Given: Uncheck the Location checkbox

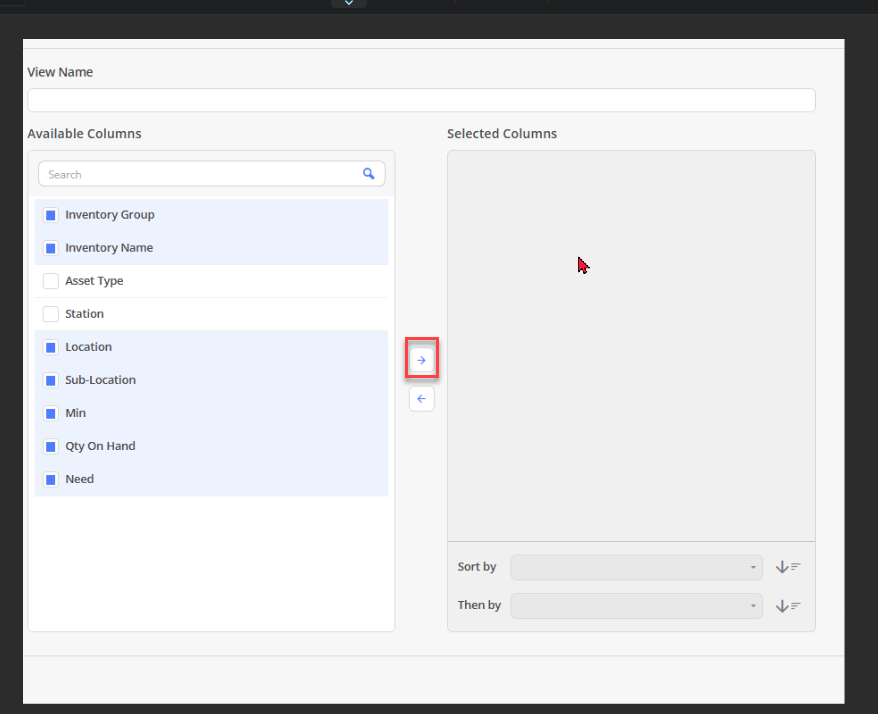Looking at the screenshot, I should pyautogui.click(x=51, y=347).
